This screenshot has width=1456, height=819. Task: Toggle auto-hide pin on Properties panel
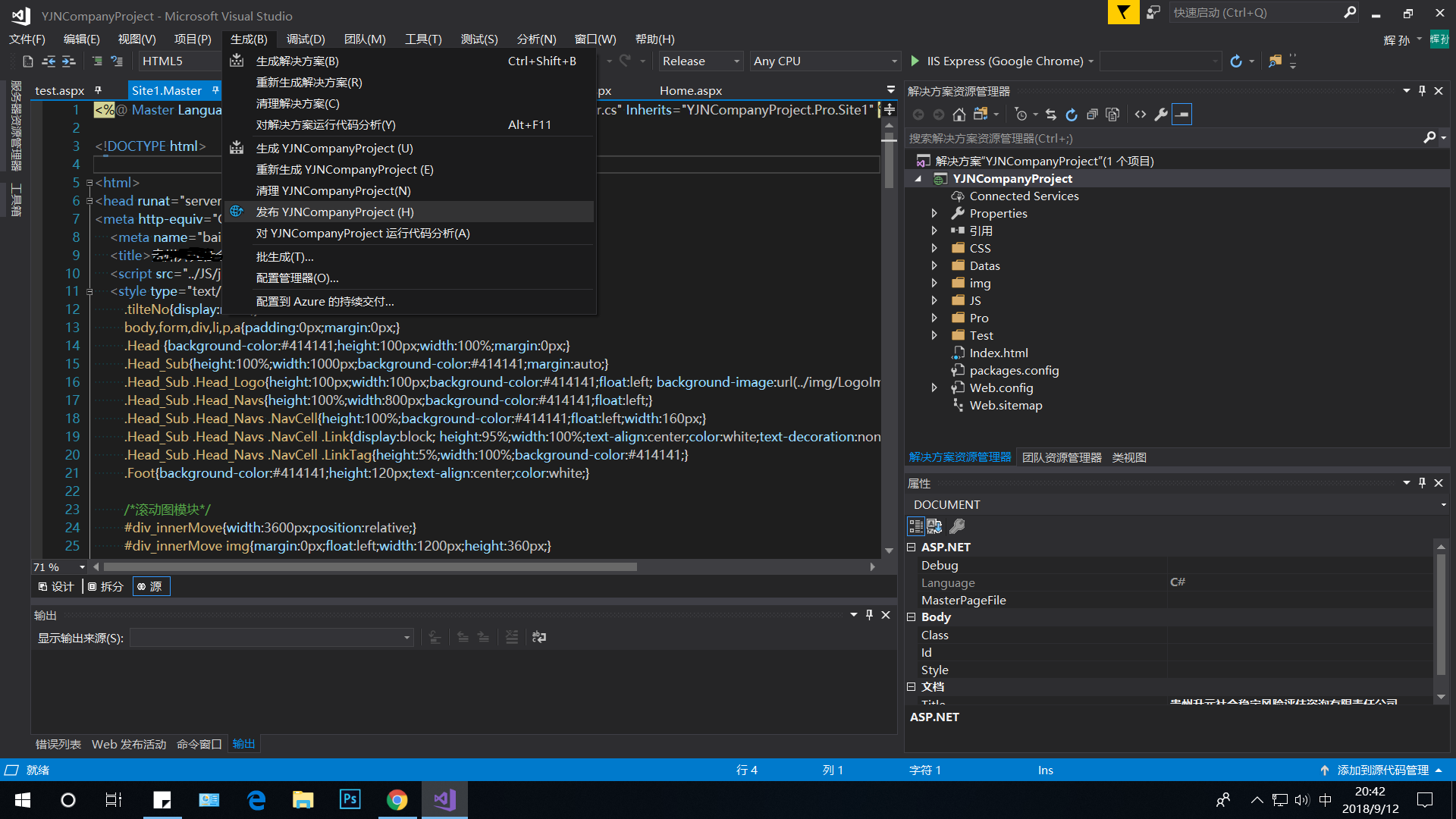[1422, 483]
